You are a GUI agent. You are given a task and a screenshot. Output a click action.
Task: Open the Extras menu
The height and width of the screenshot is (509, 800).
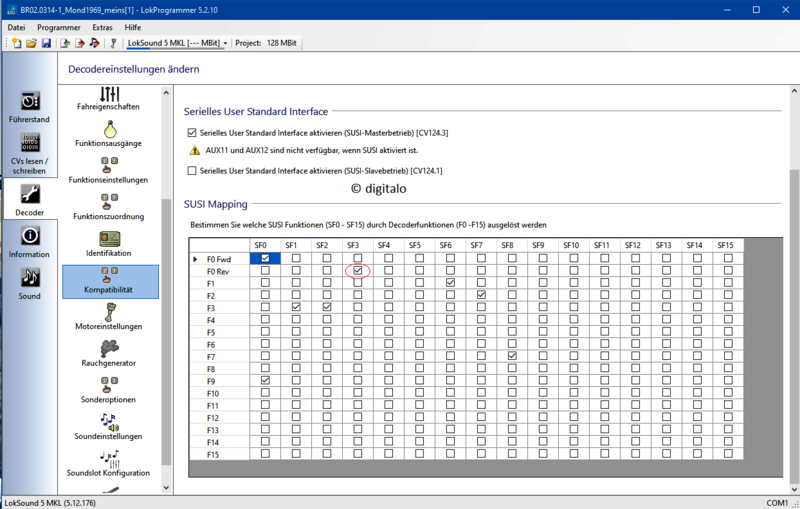tap(103, 28)
